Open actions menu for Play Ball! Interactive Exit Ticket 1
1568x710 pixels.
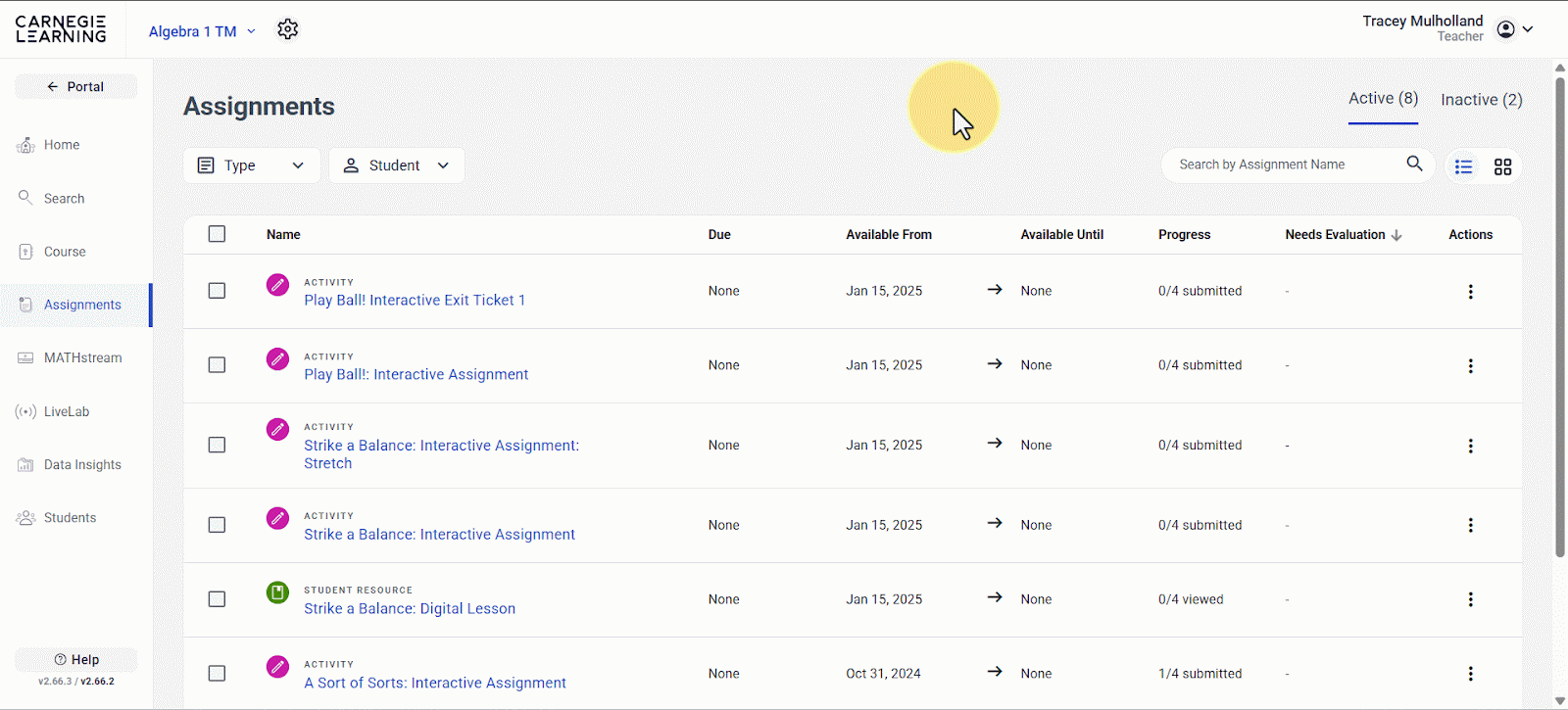[x=1470, y=292]
